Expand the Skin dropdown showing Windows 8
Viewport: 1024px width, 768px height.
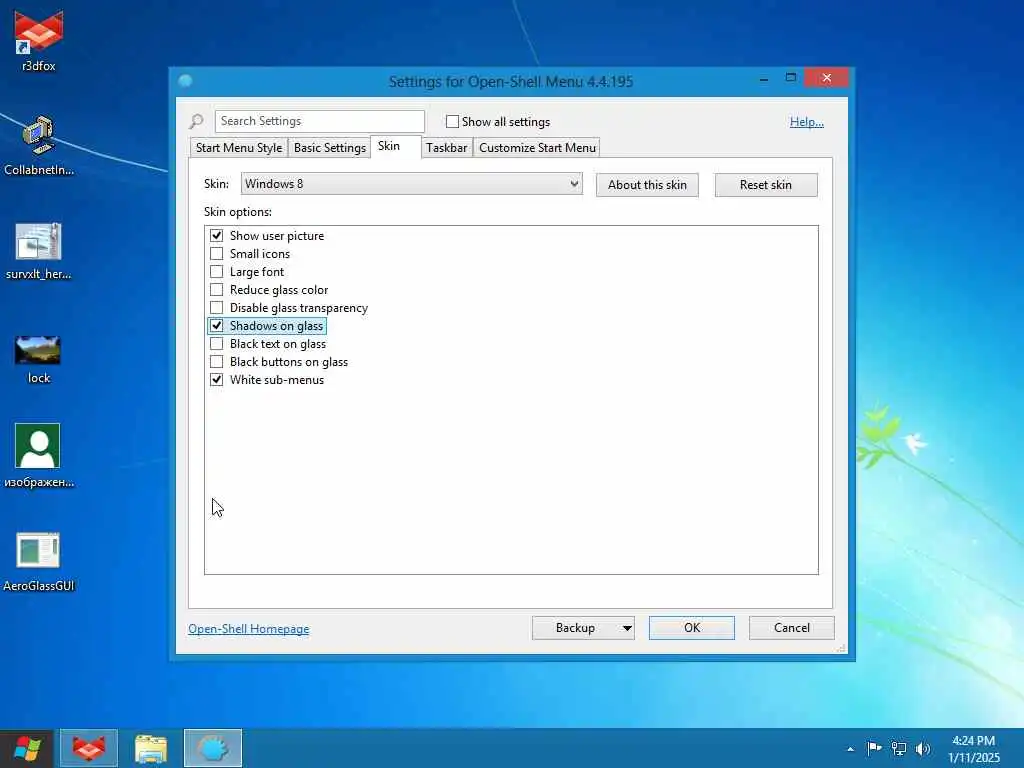pyautogui.click(x=411, y=184)
